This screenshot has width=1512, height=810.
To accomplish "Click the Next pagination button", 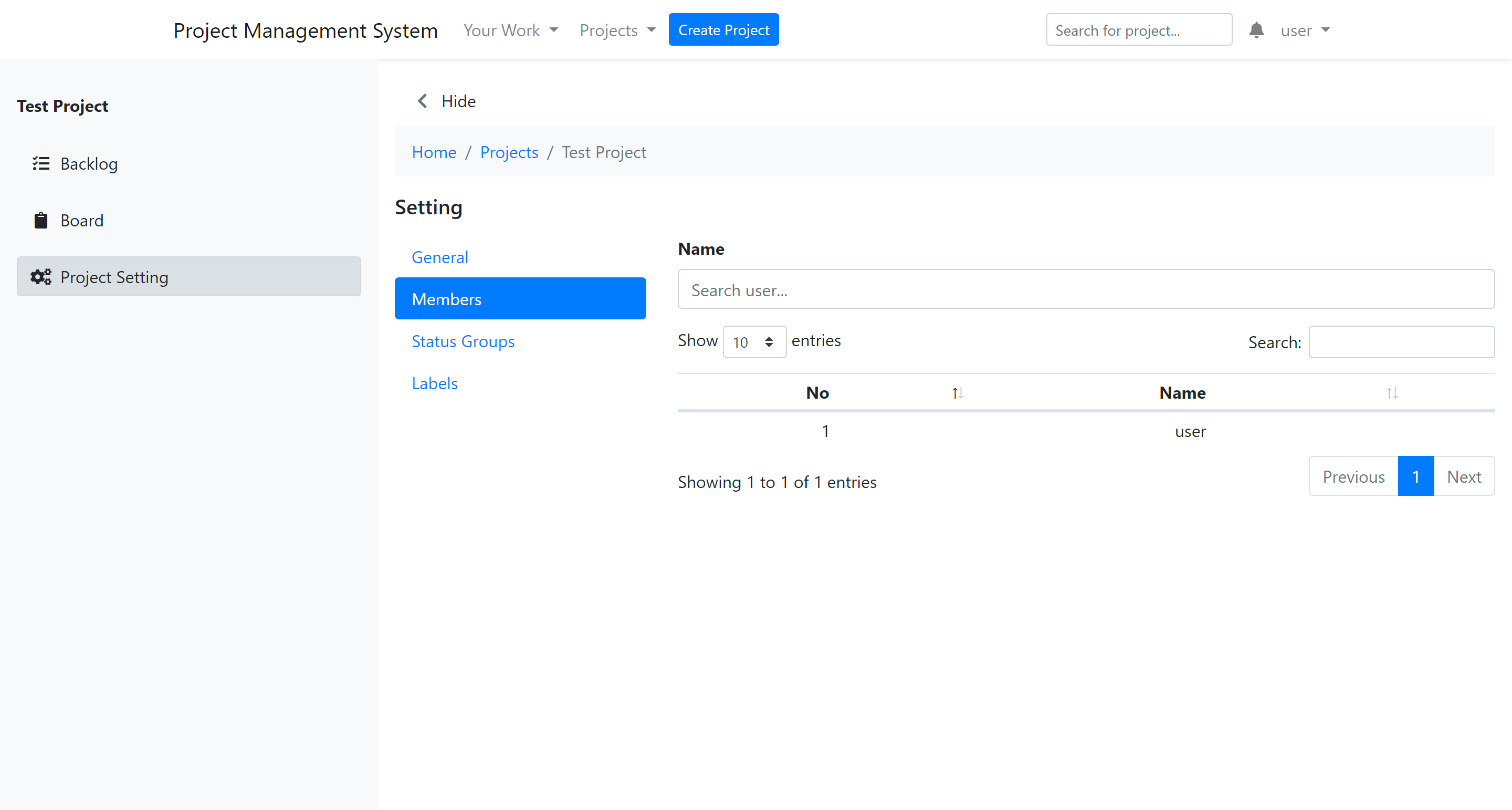I will [1464, 476].
